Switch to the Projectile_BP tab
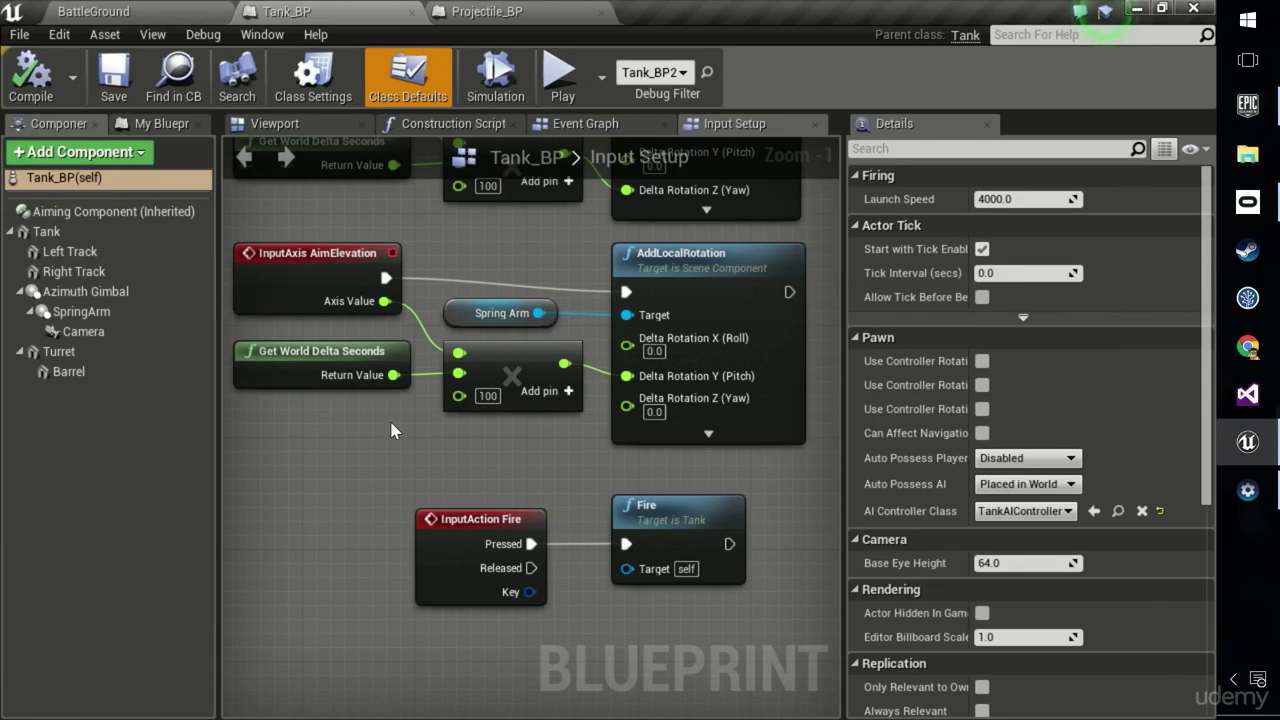This screenshot has height=720, width=1280. [x=487, y=11]
